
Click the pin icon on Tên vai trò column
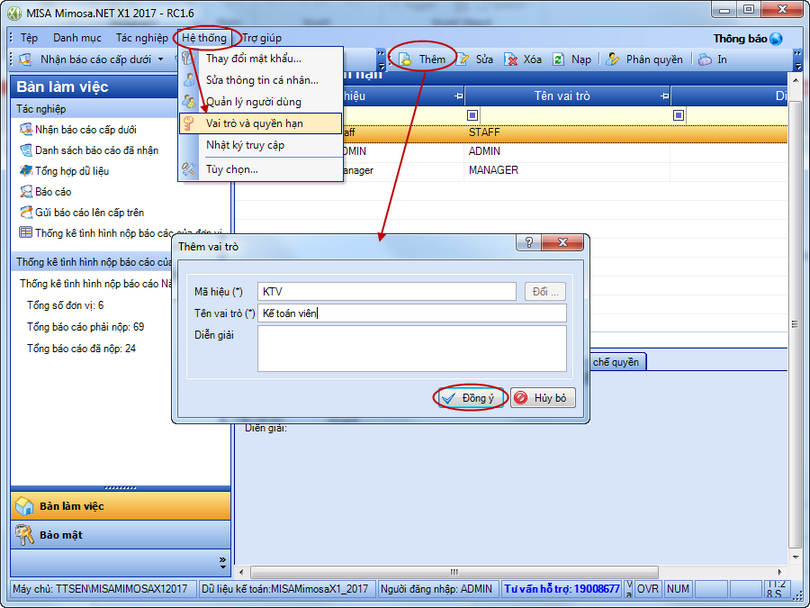point(664,96)
